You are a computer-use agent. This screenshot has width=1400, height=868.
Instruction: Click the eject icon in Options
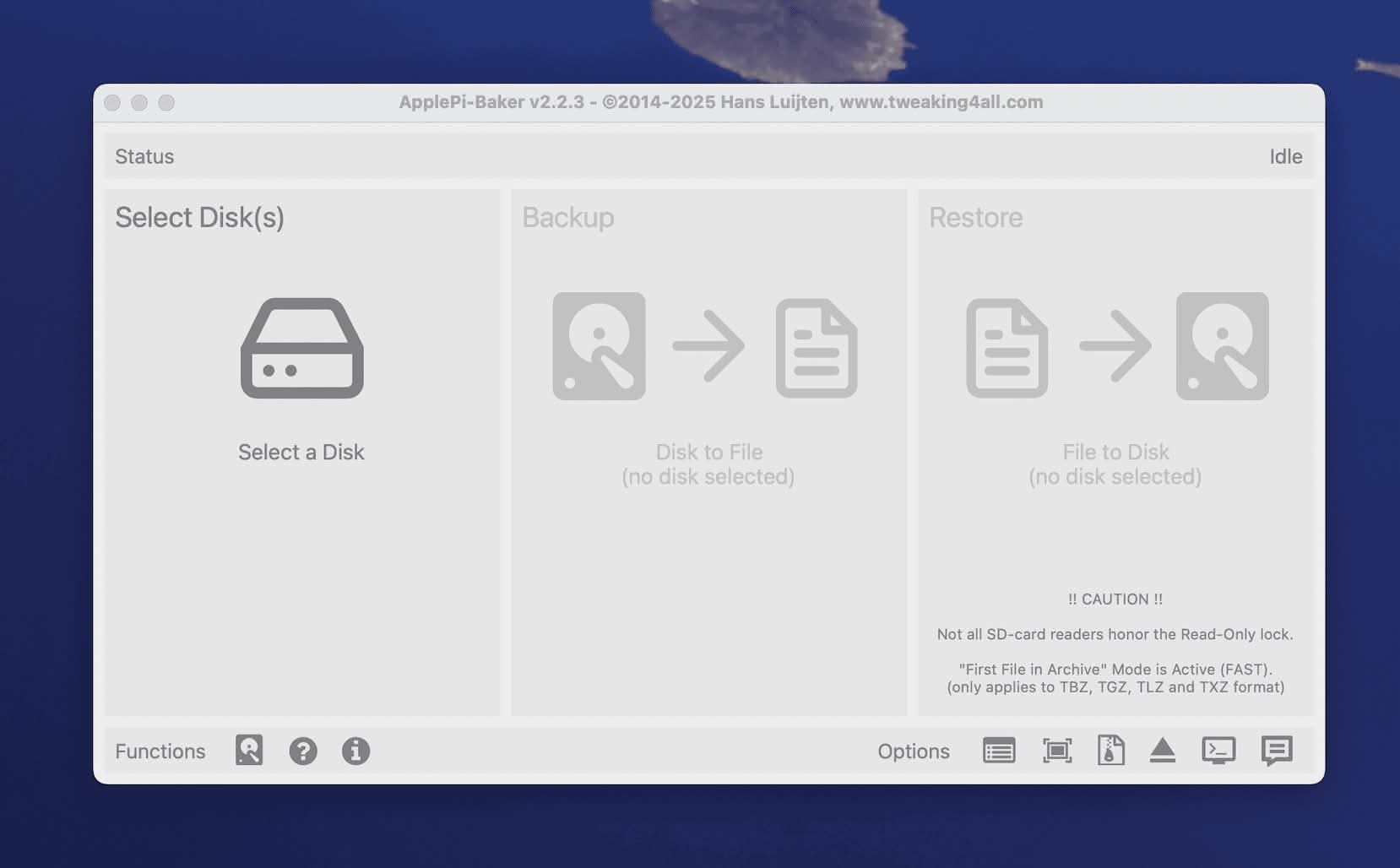[1163, 750]
